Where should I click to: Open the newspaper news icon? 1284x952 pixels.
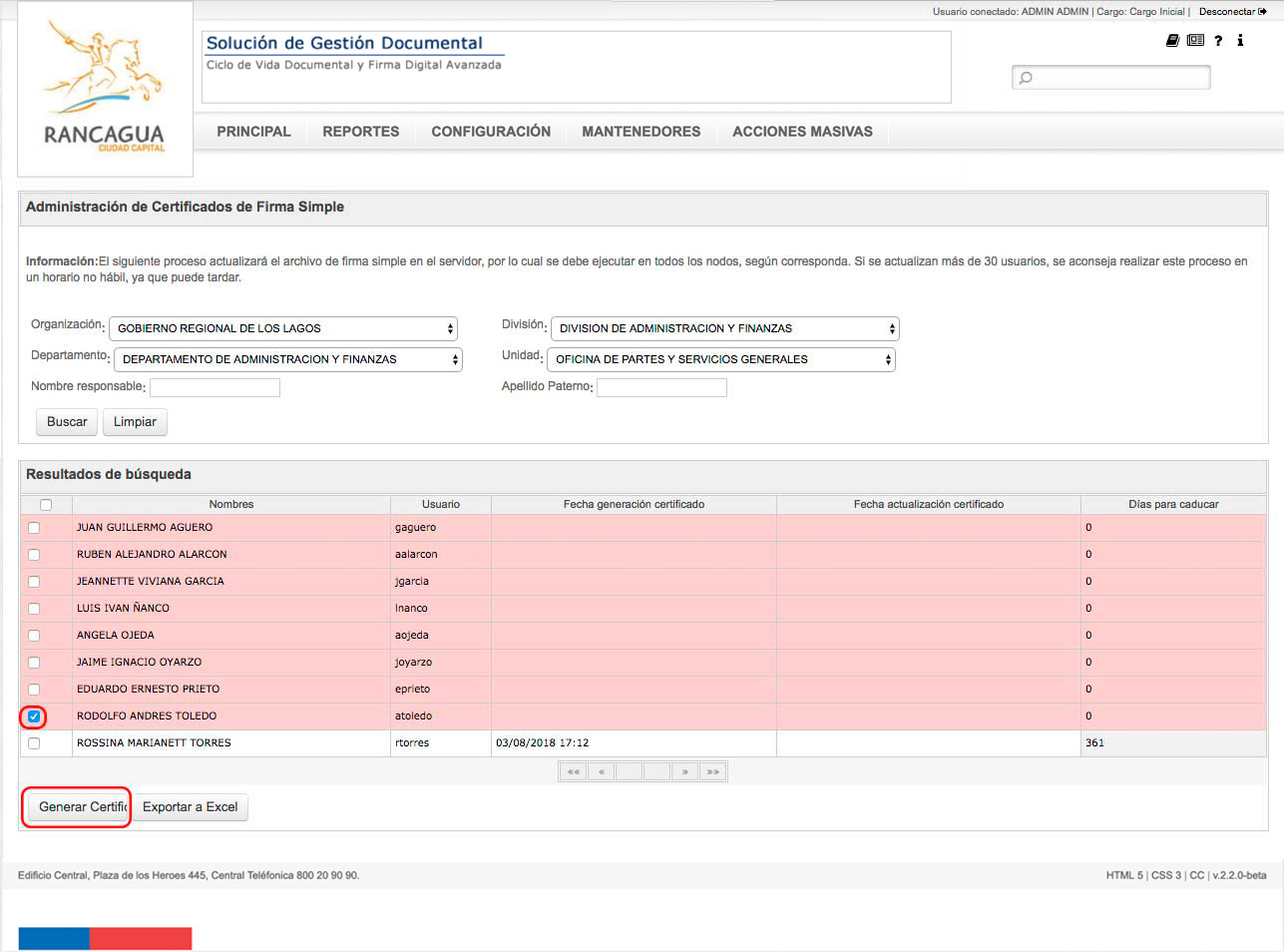coord(1195,41)
